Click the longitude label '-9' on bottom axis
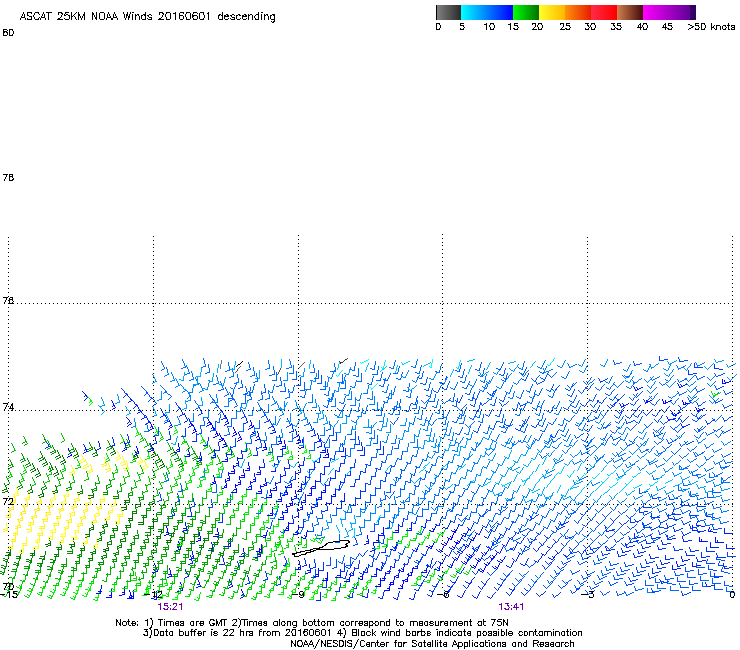The height and width of the screenshot is (650, 740). click(x=299, y=594)
